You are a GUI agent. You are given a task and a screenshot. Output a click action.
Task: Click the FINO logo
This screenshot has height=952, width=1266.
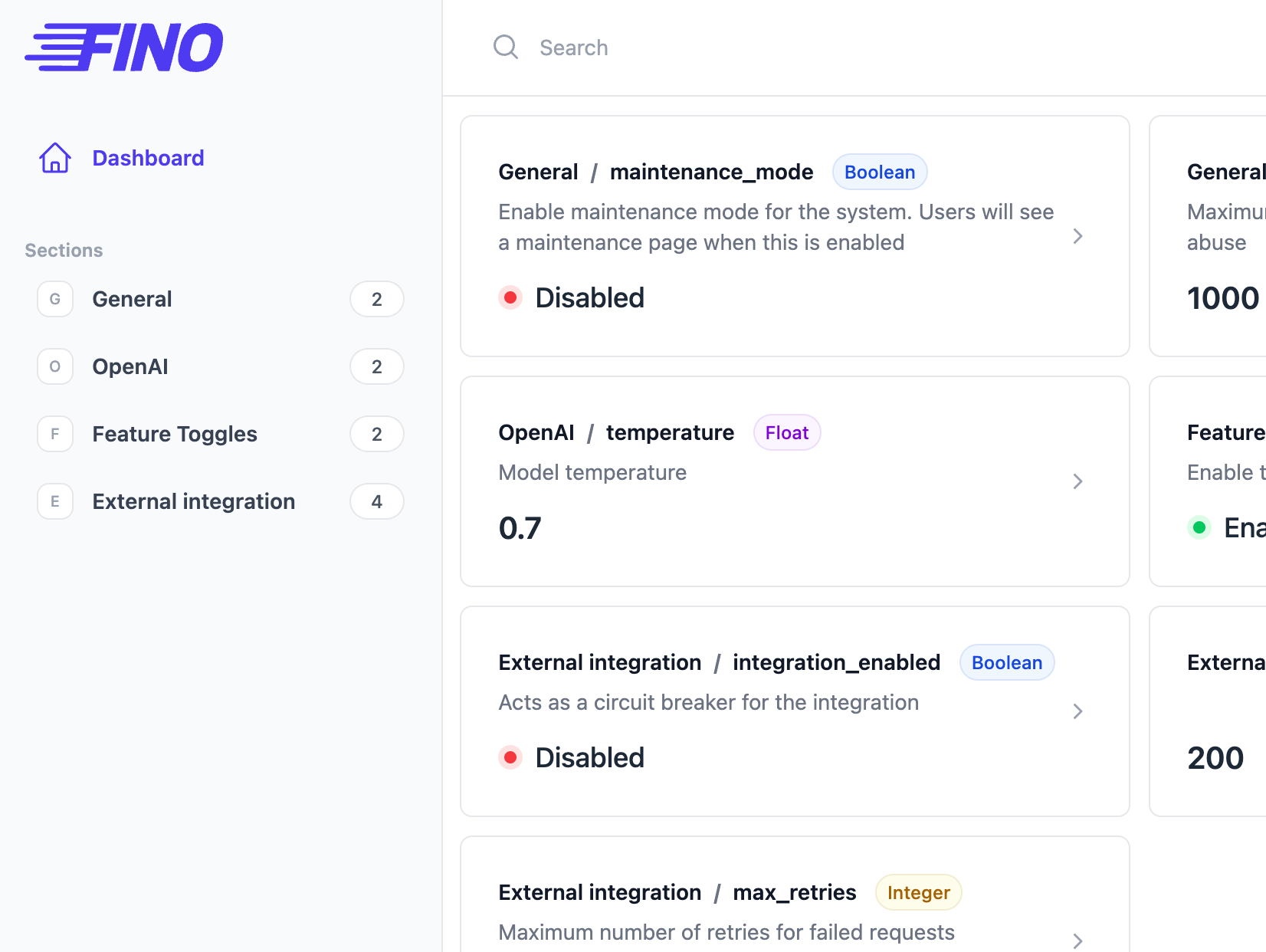click(125, 47)
